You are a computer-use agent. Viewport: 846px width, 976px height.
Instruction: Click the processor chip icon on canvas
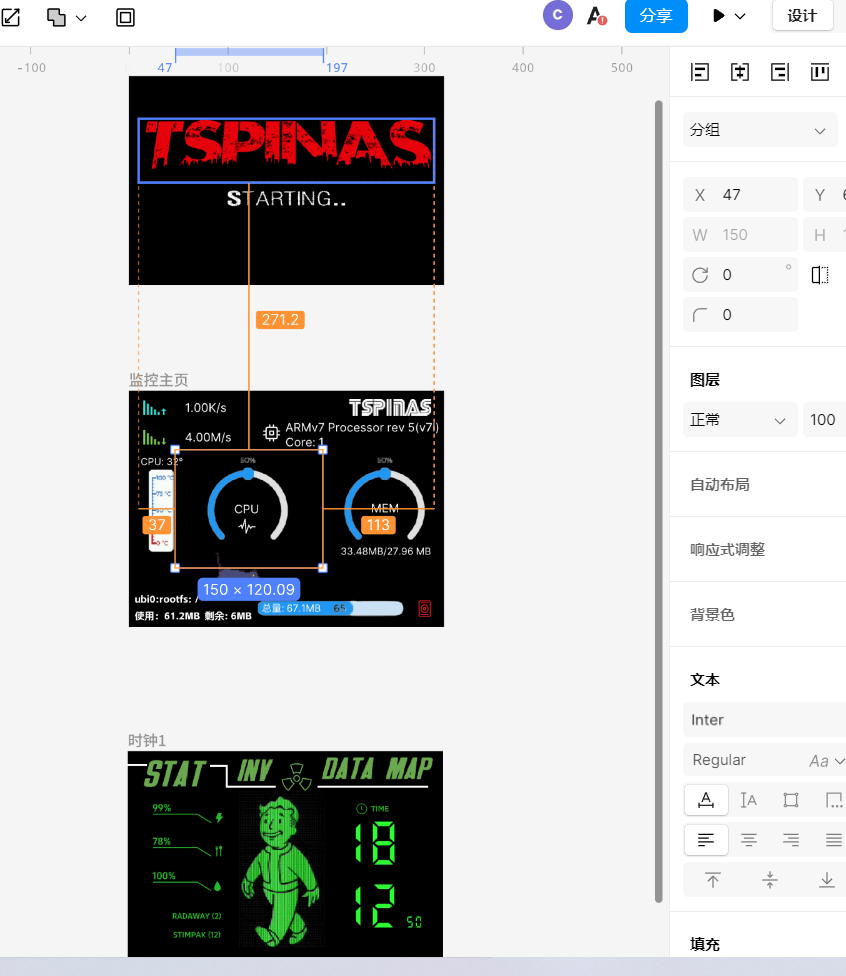click(271, 433)
